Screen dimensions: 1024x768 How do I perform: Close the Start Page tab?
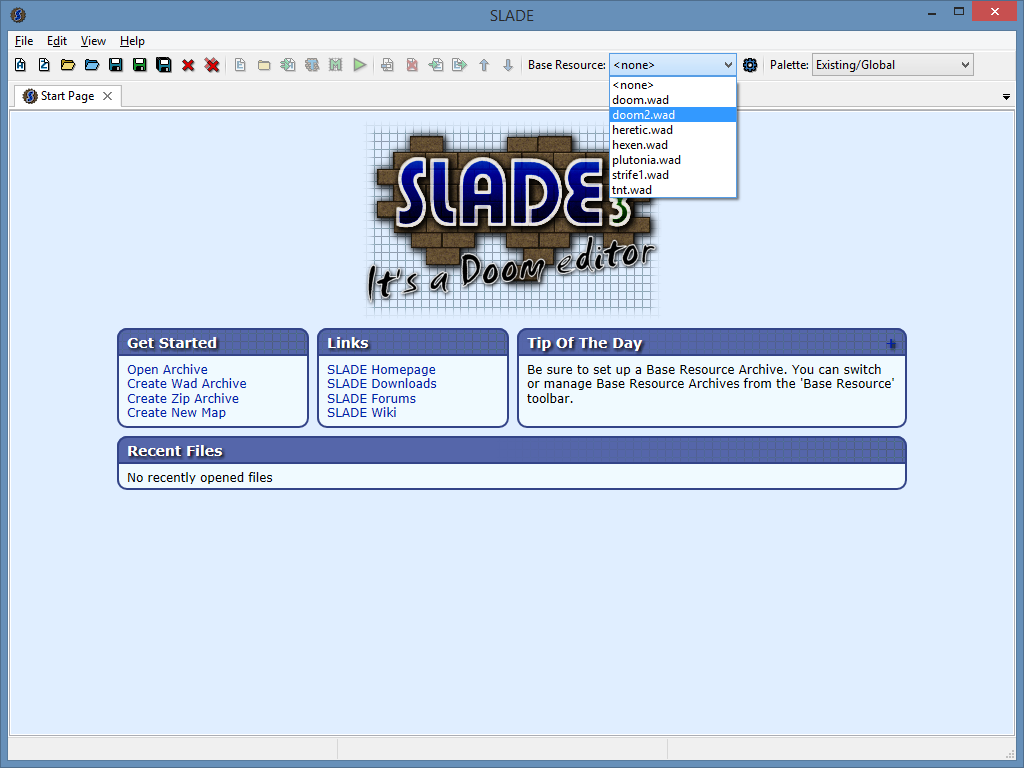[x=108, y=96]
